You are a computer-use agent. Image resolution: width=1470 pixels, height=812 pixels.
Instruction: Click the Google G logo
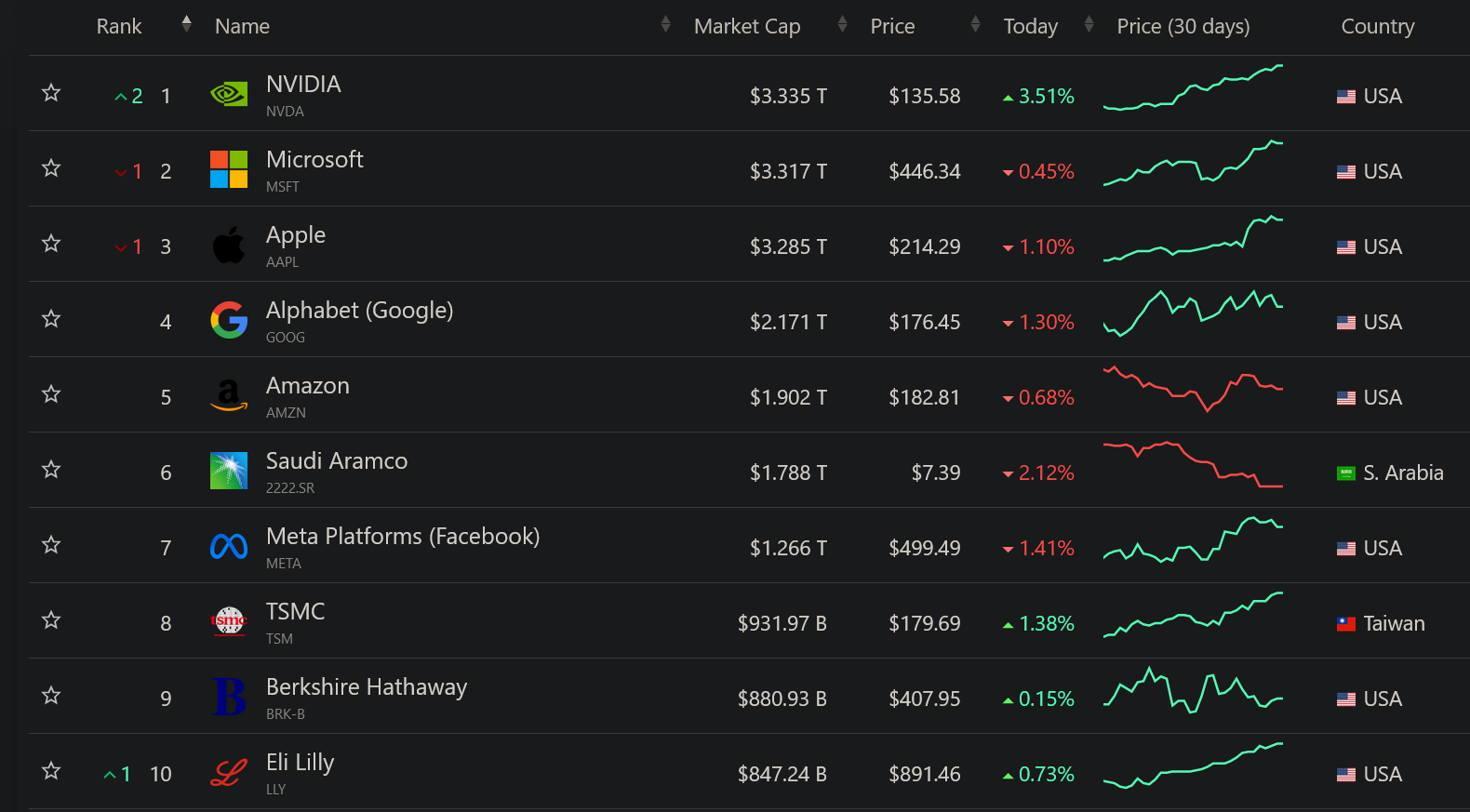(x=229, y=320)
